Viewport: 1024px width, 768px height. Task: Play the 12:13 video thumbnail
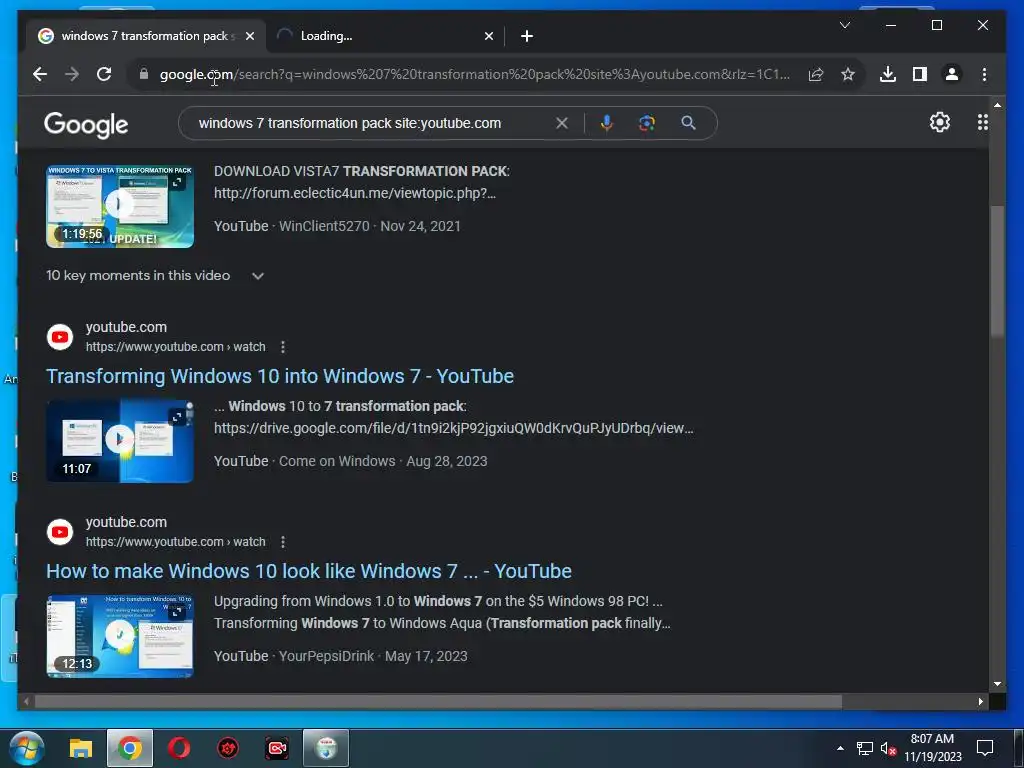[120, 637]
